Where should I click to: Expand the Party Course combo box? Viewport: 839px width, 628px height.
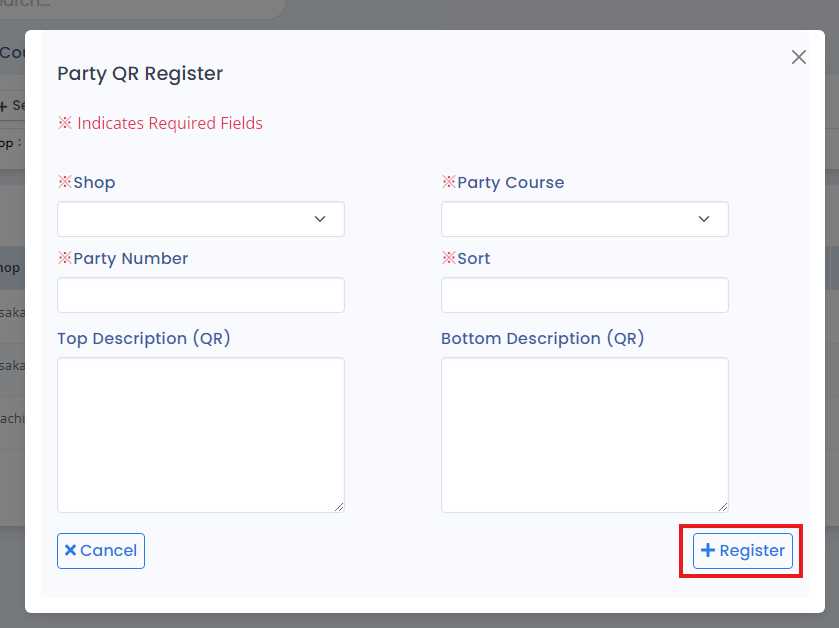click(584, 219)
